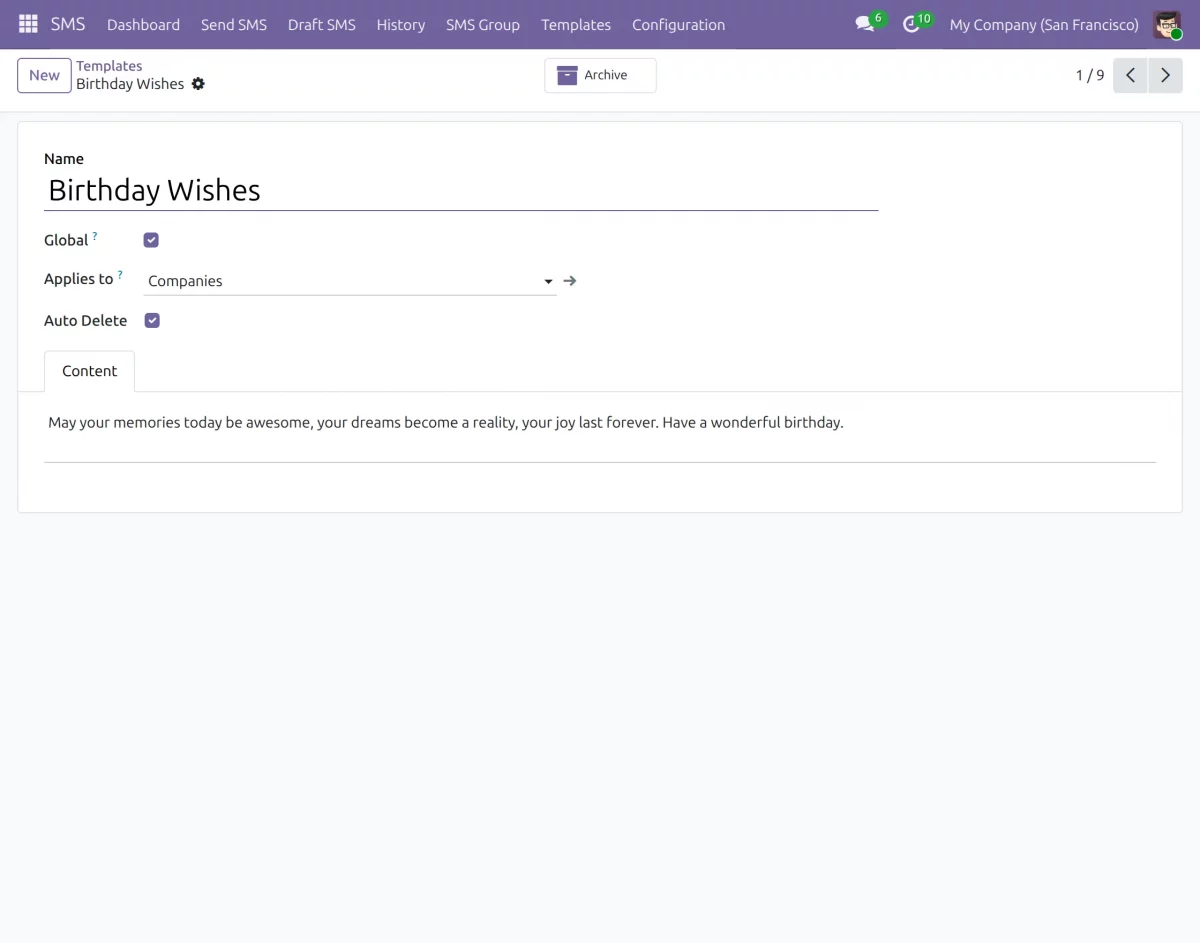Click the birthday message content area
This screenshot has width=1200, height=943.
click(446, 422)
